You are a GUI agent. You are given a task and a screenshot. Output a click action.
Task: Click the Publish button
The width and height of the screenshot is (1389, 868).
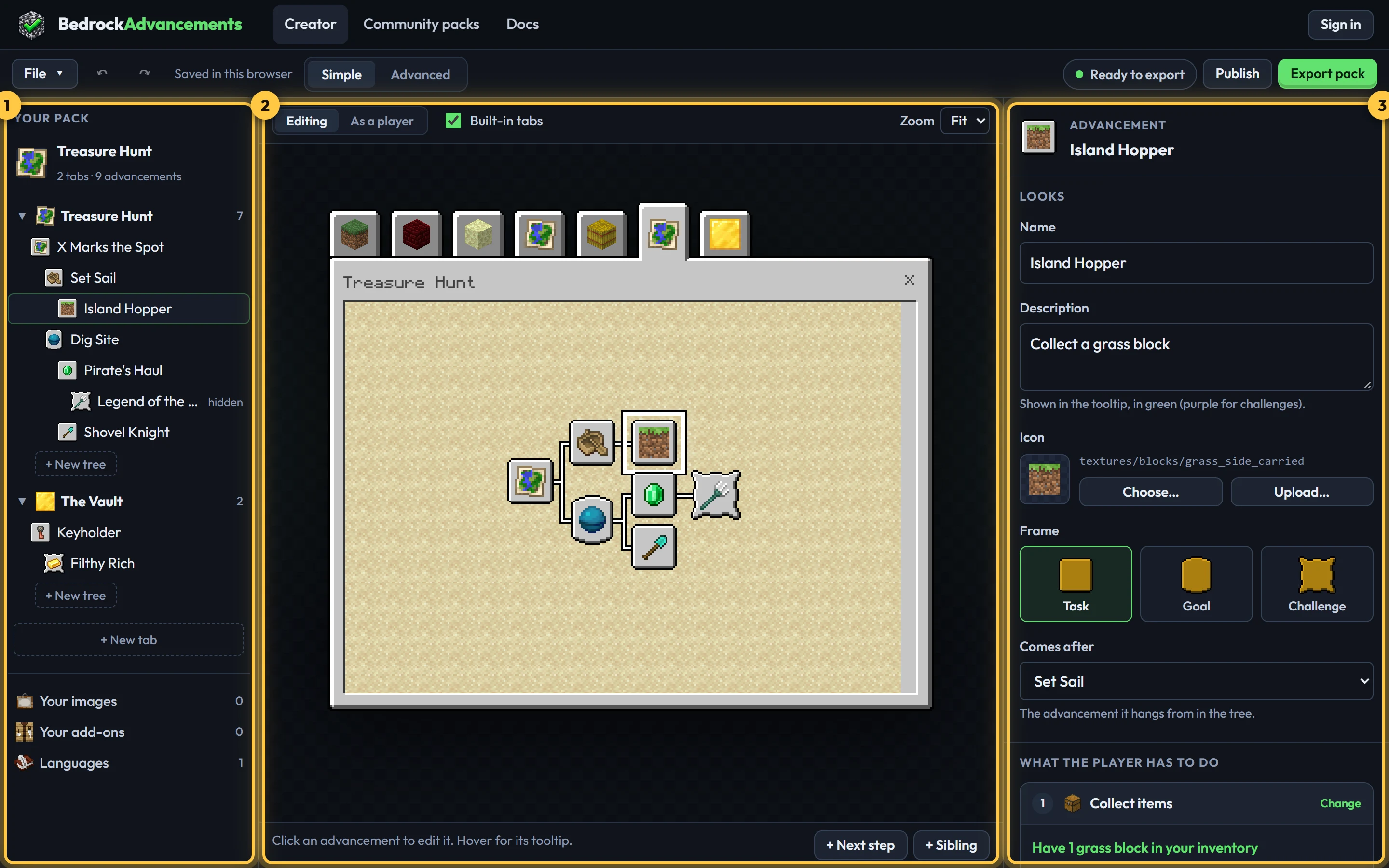[x=1237, y=73]
